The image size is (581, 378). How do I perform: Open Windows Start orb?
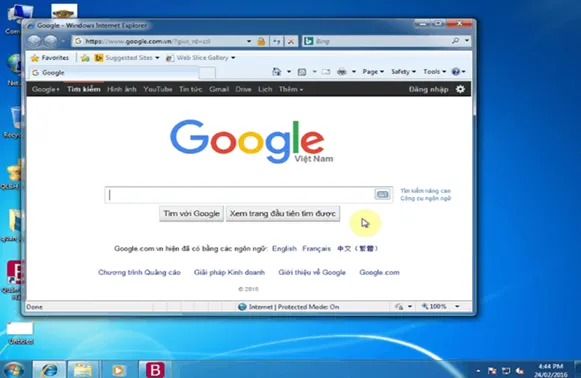click(x=14, y=369)
